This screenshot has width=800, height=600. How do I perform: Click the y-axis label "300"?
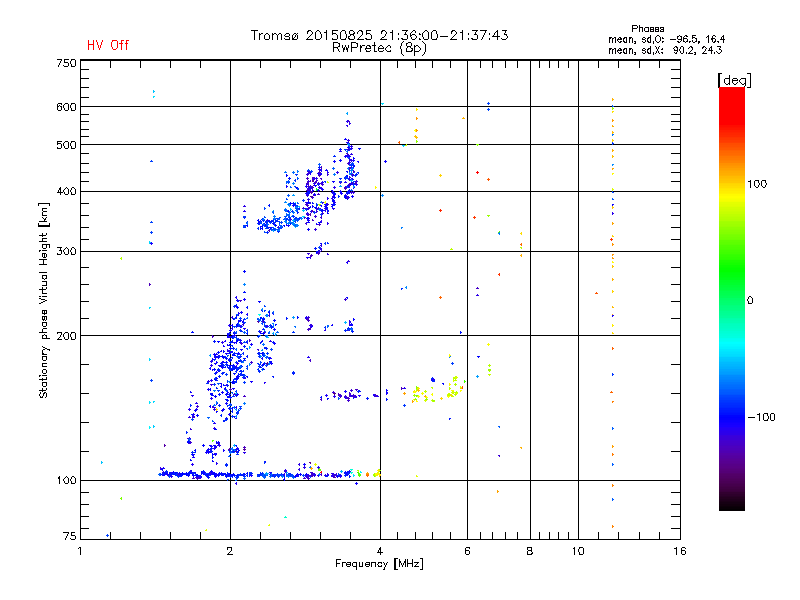66,251
